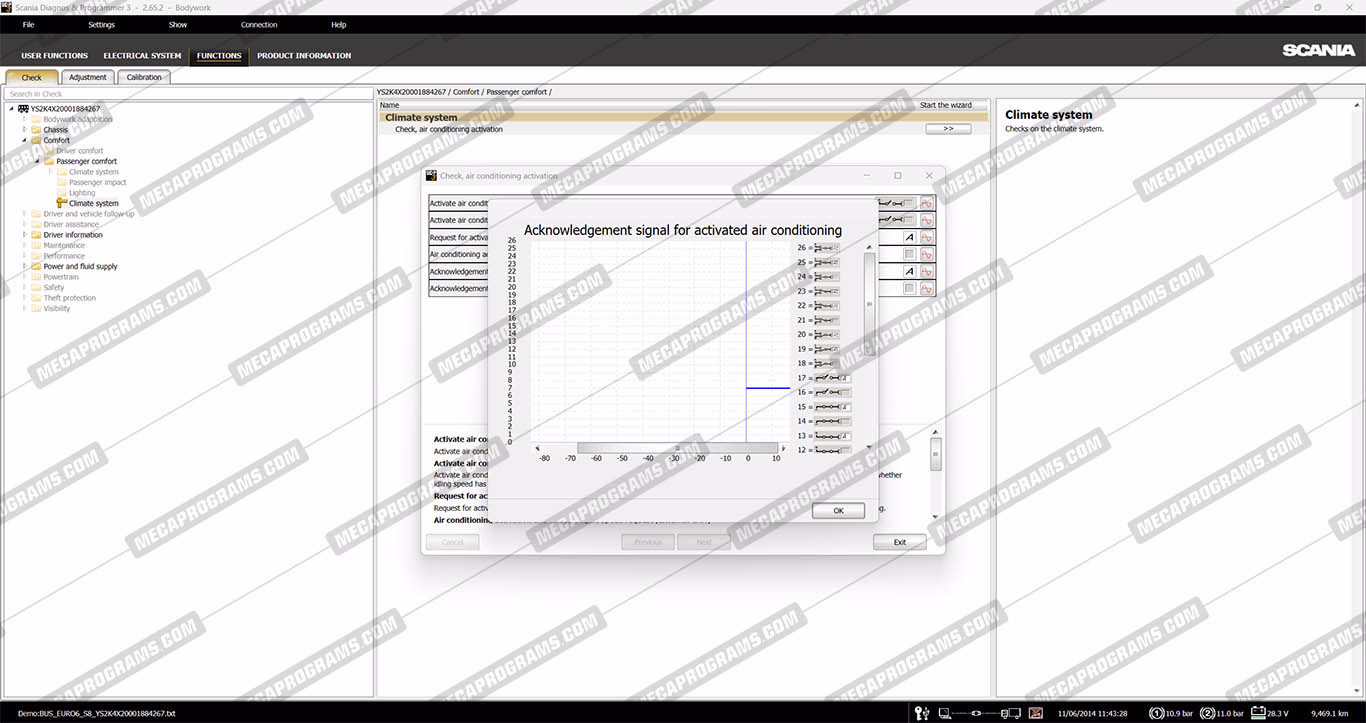
Task: Click the switch symbol for legend value 26
Action: tap(828, 247)
